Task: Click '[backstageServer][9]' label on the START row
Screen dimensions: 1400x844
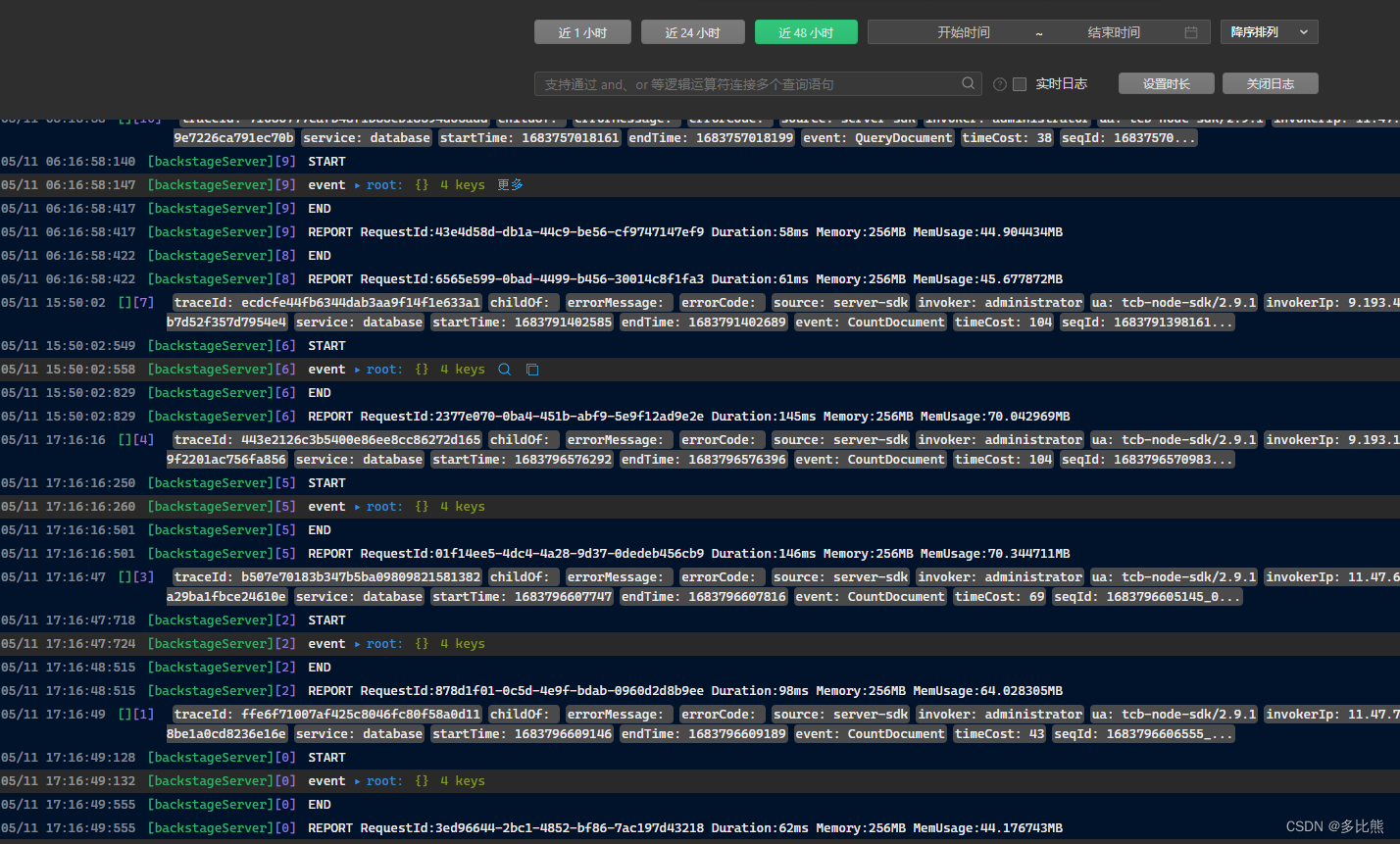Action: click(222, 162)
